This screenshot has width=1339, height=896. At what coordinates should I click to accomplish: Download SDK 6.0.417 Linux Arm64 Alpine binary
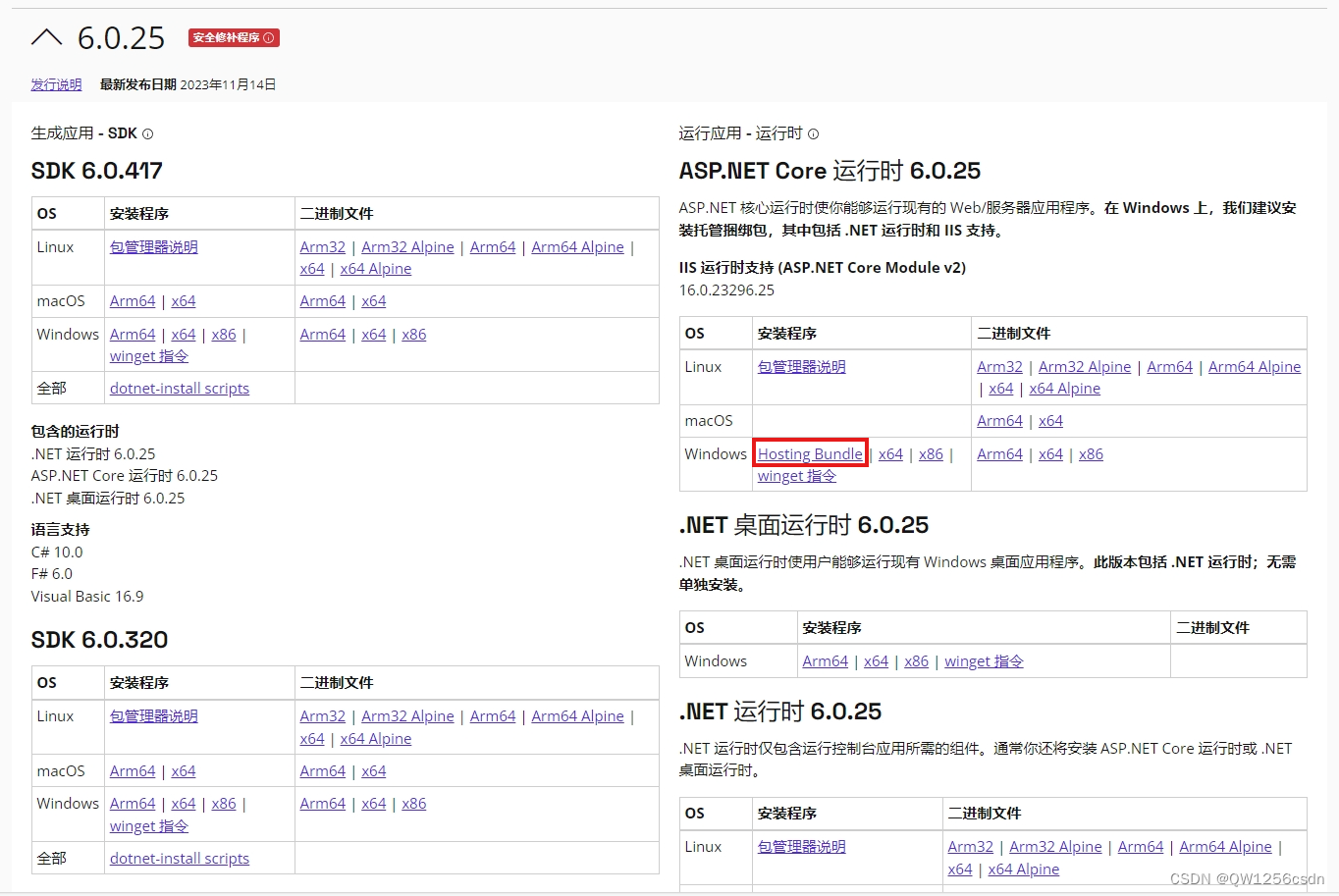pos(577,247)
